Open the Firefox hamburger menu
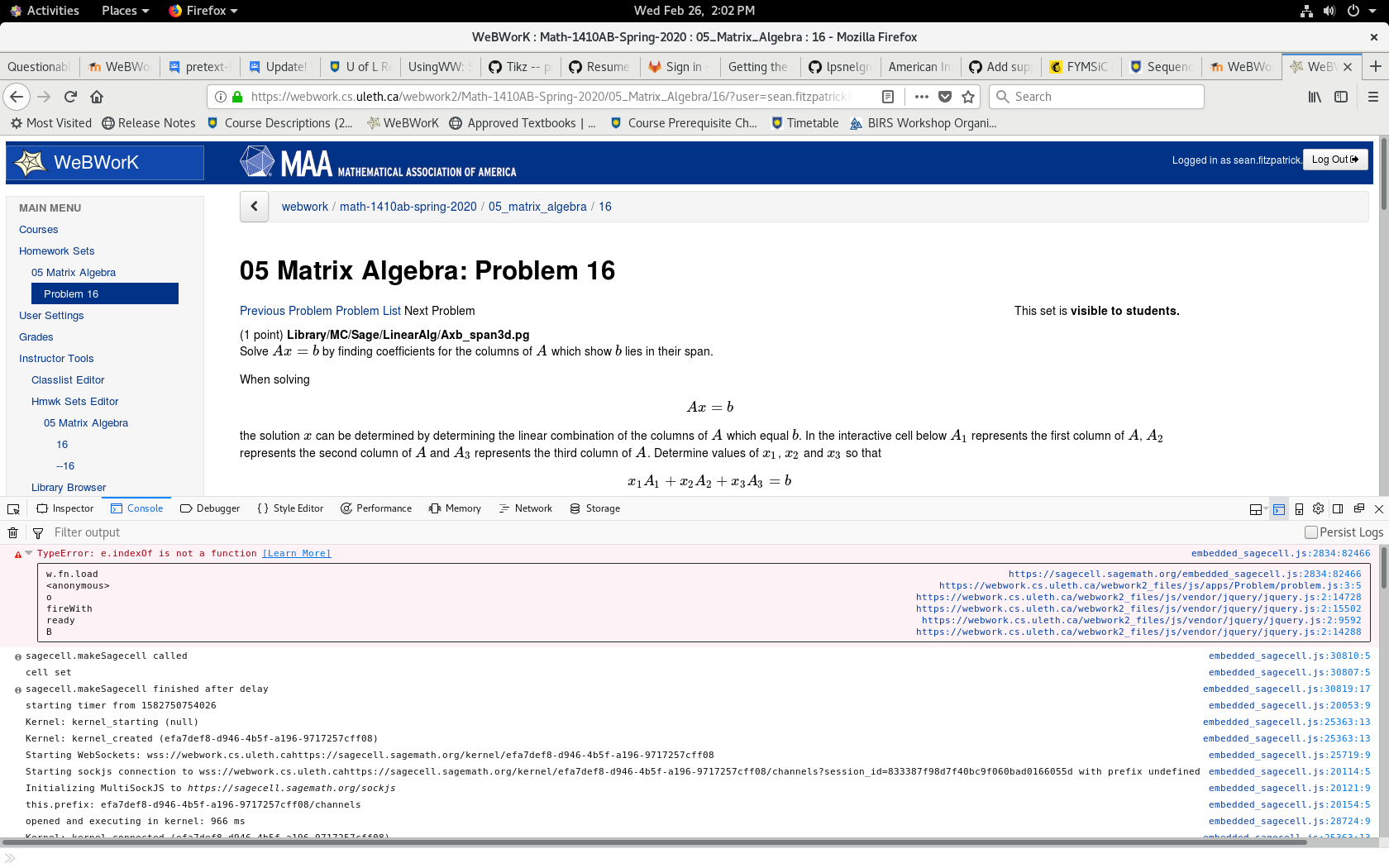 [1373, 97]
